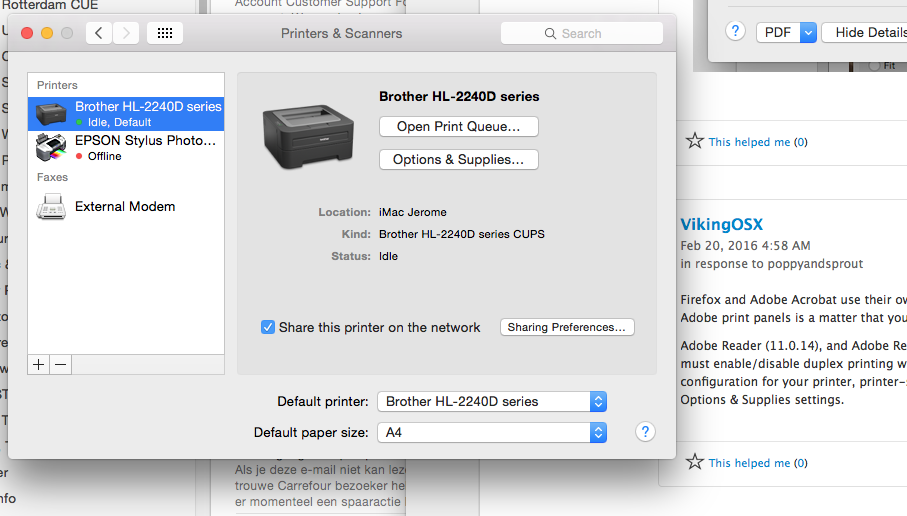Click the 'Offline' status of EPSON printer
This screenshot has width=907, height=516.
coord(105,156)
